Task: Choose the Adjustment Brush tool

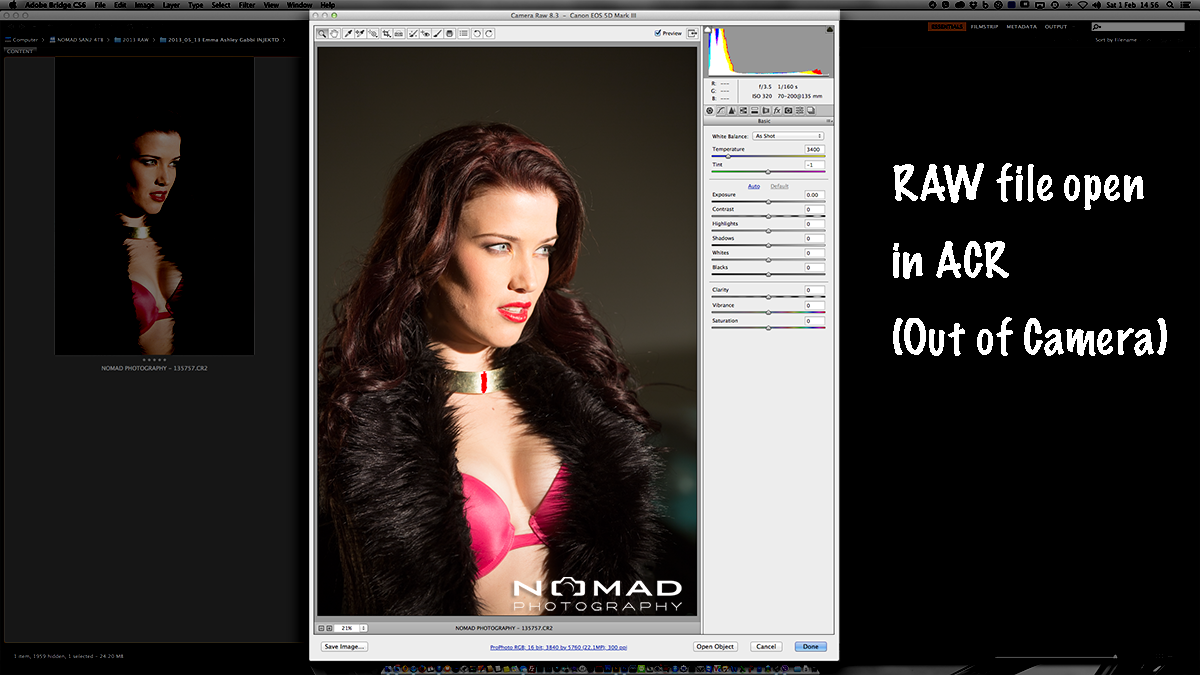Action: point(437,33)
